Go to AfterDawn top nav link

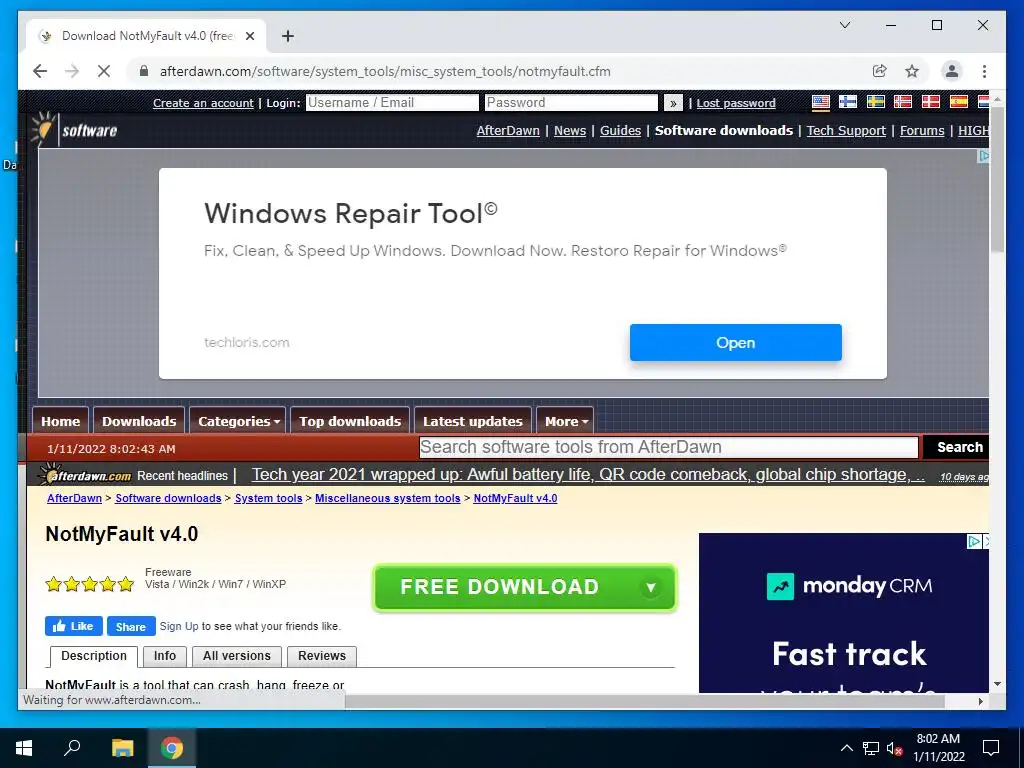508,131
